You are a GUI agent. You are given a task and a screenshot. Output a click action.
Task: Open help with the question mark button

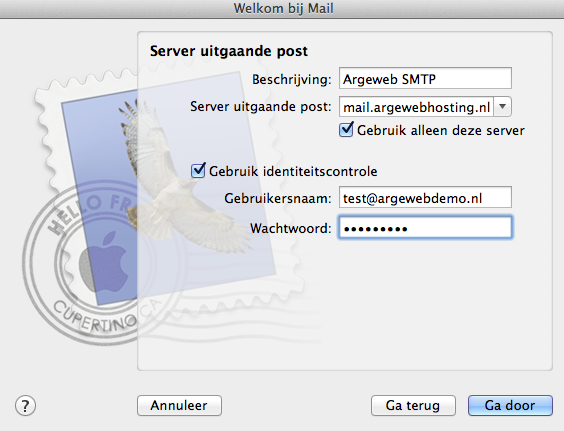click(x=25, y=406)
